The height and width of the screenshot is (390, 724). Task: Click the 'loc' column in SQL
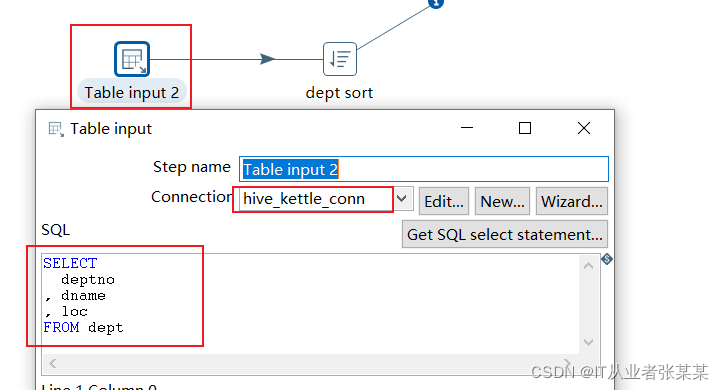click(x=74, y=312)
